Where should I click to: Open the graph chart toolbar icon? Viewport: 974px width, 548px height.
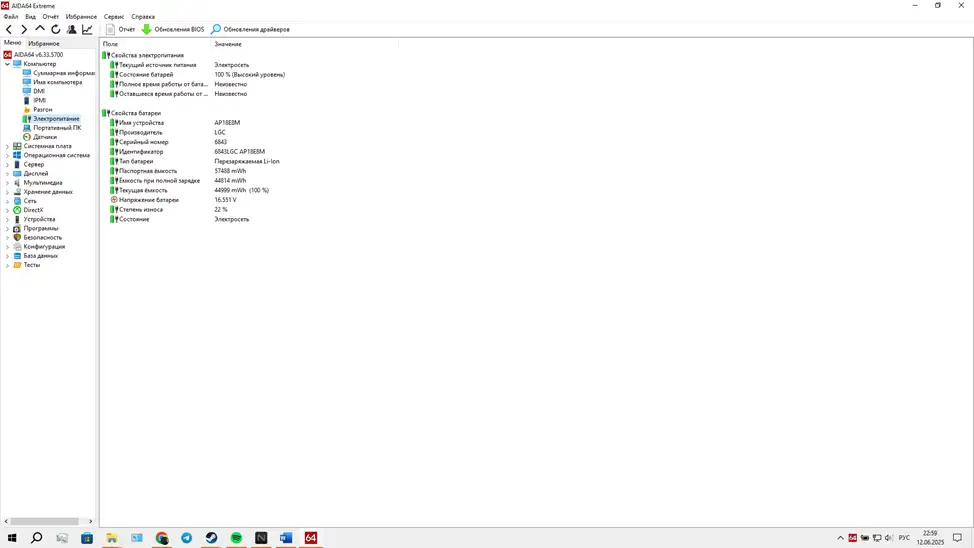pos(88,29)
